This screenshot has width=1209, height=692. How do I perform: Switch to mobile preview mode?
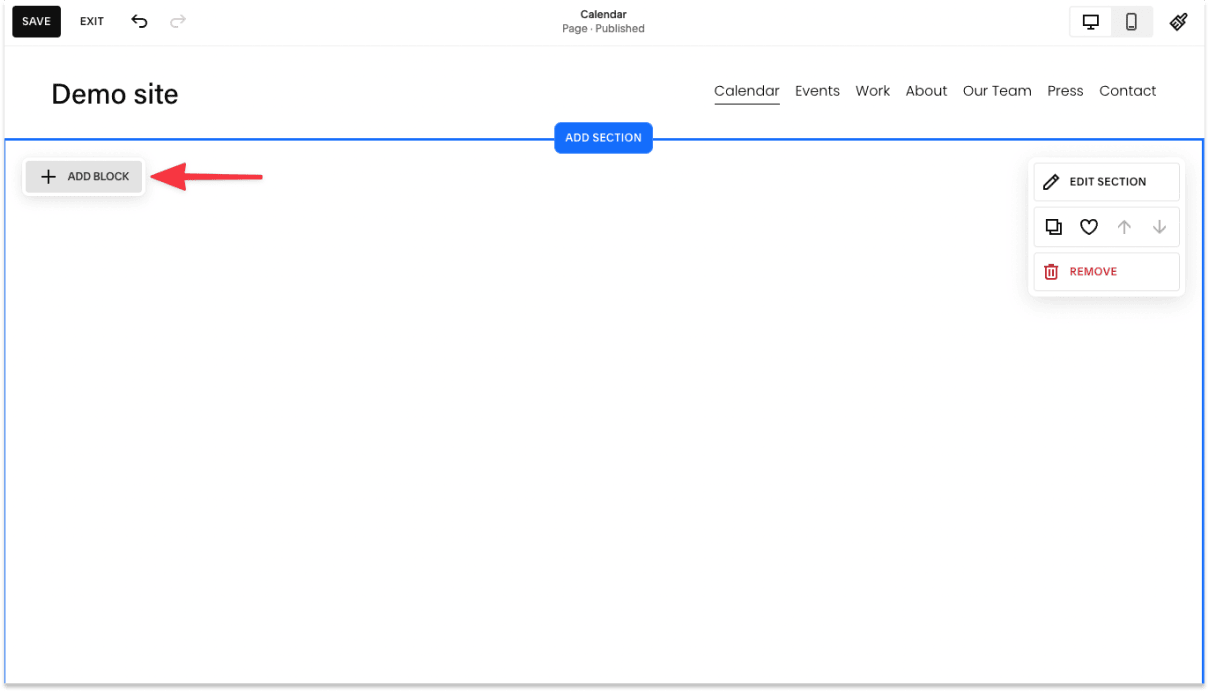click(x=1131, y=20)
